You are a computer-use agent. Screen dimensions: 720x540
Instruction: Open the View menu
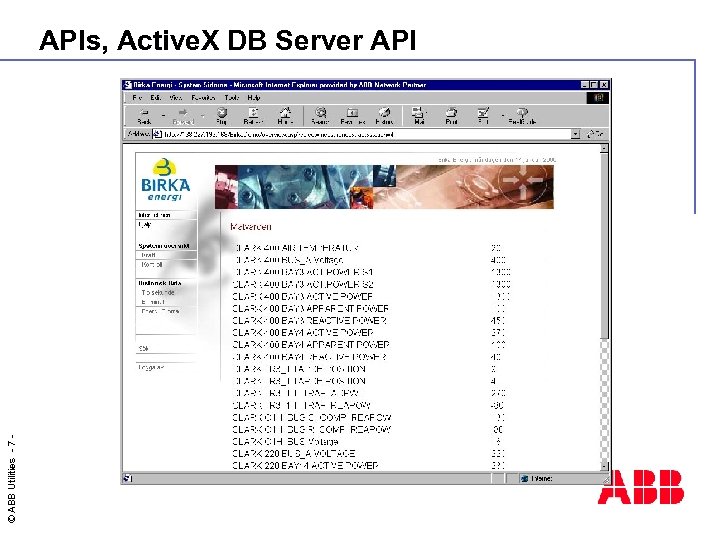point(175,98)
